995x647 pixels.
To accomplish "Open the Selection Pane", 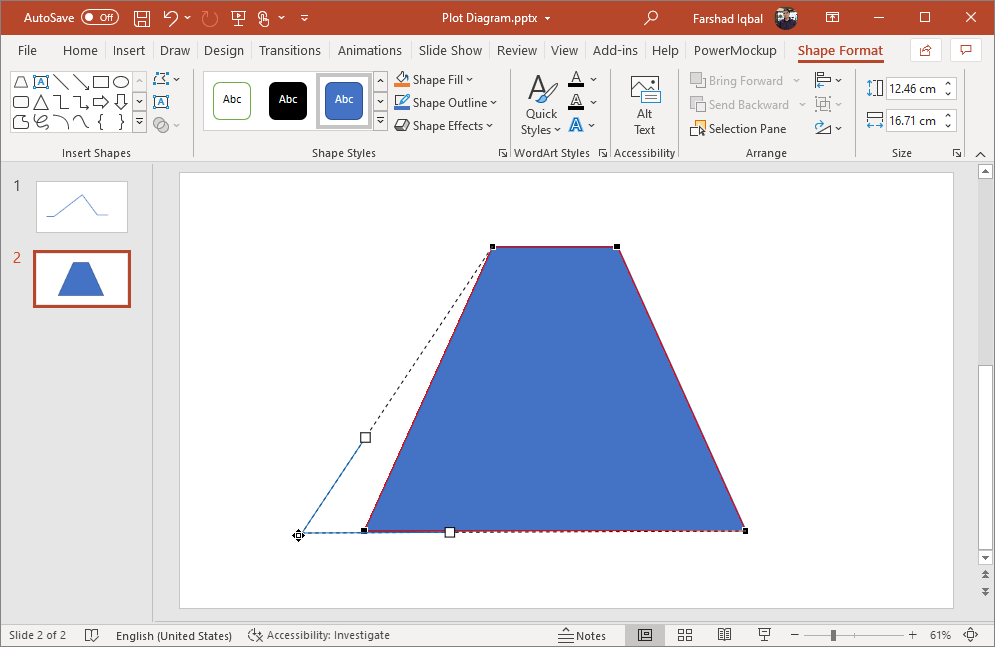I will (x=738, y=128).
